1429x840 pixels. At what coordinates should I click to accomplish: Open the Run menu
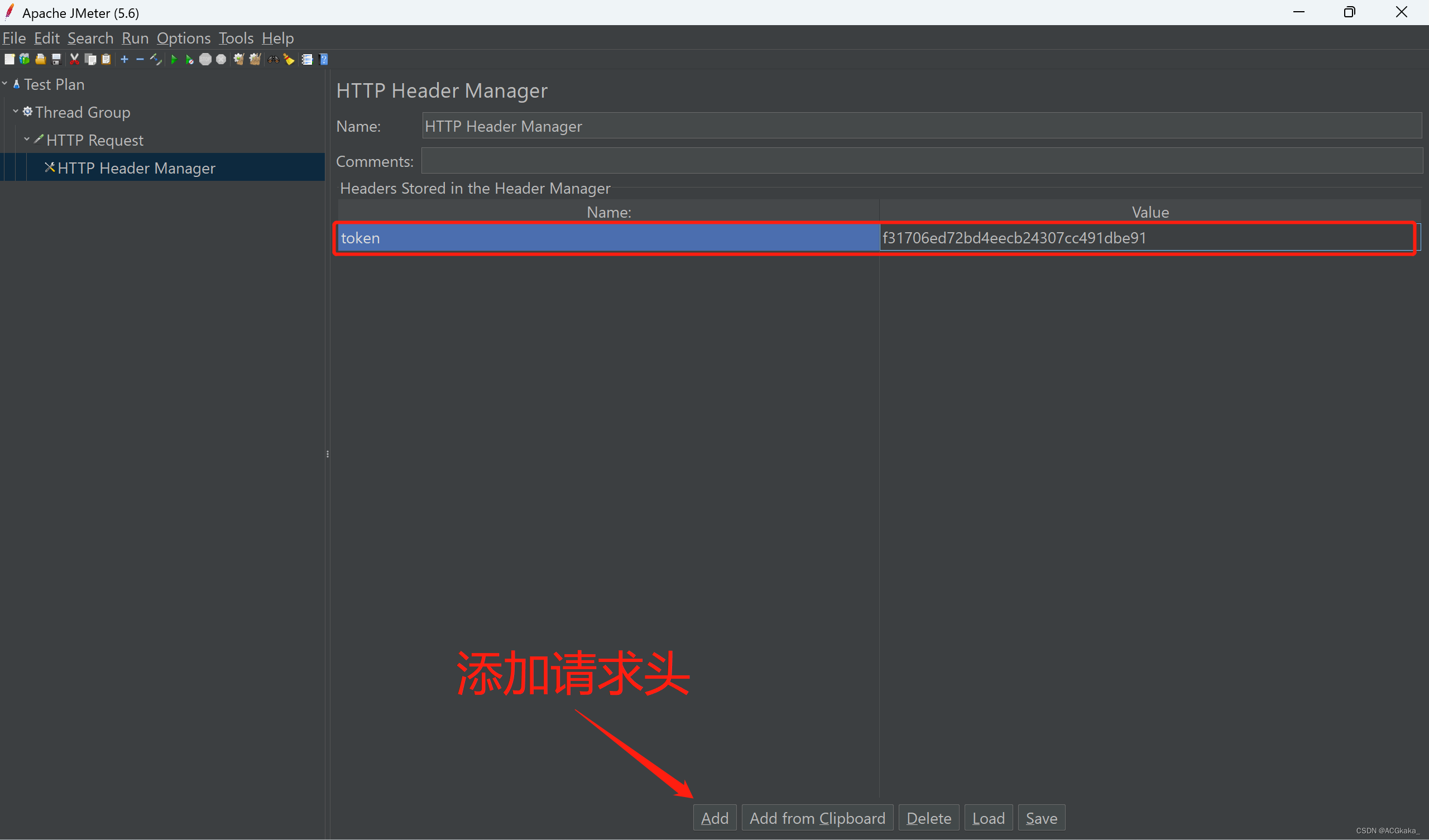click(x=135, y=38)
